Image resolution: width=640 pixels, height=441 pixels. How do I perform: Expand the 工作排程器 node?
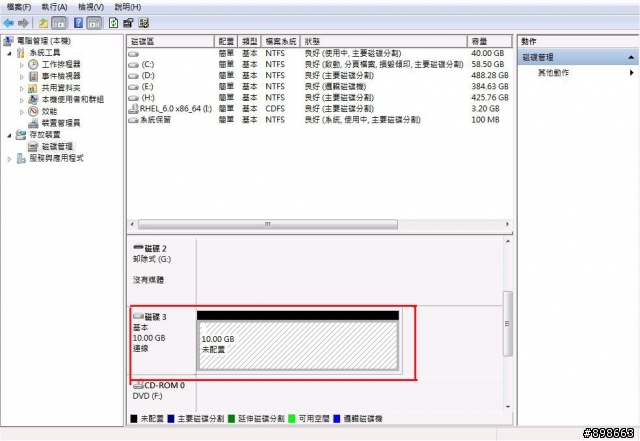tap(22, 65)
